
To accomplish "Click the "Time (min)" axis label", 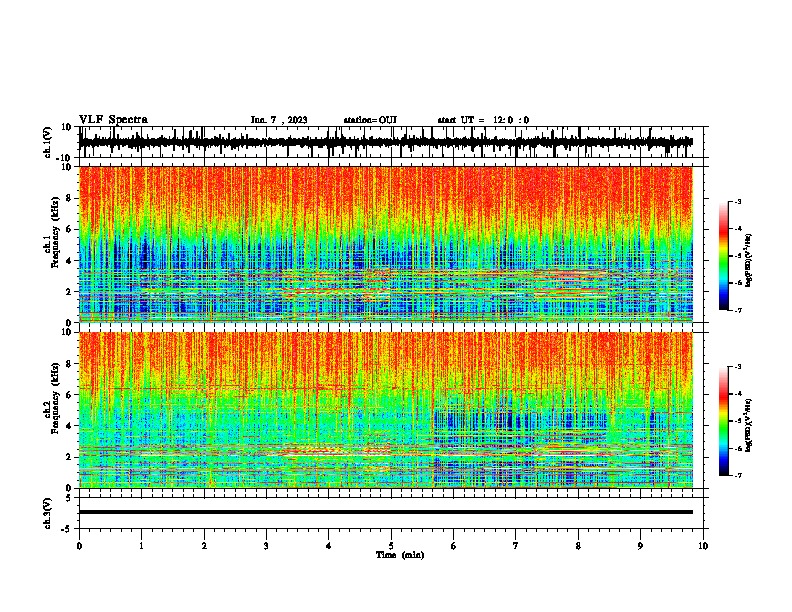I will click(400, 555).
